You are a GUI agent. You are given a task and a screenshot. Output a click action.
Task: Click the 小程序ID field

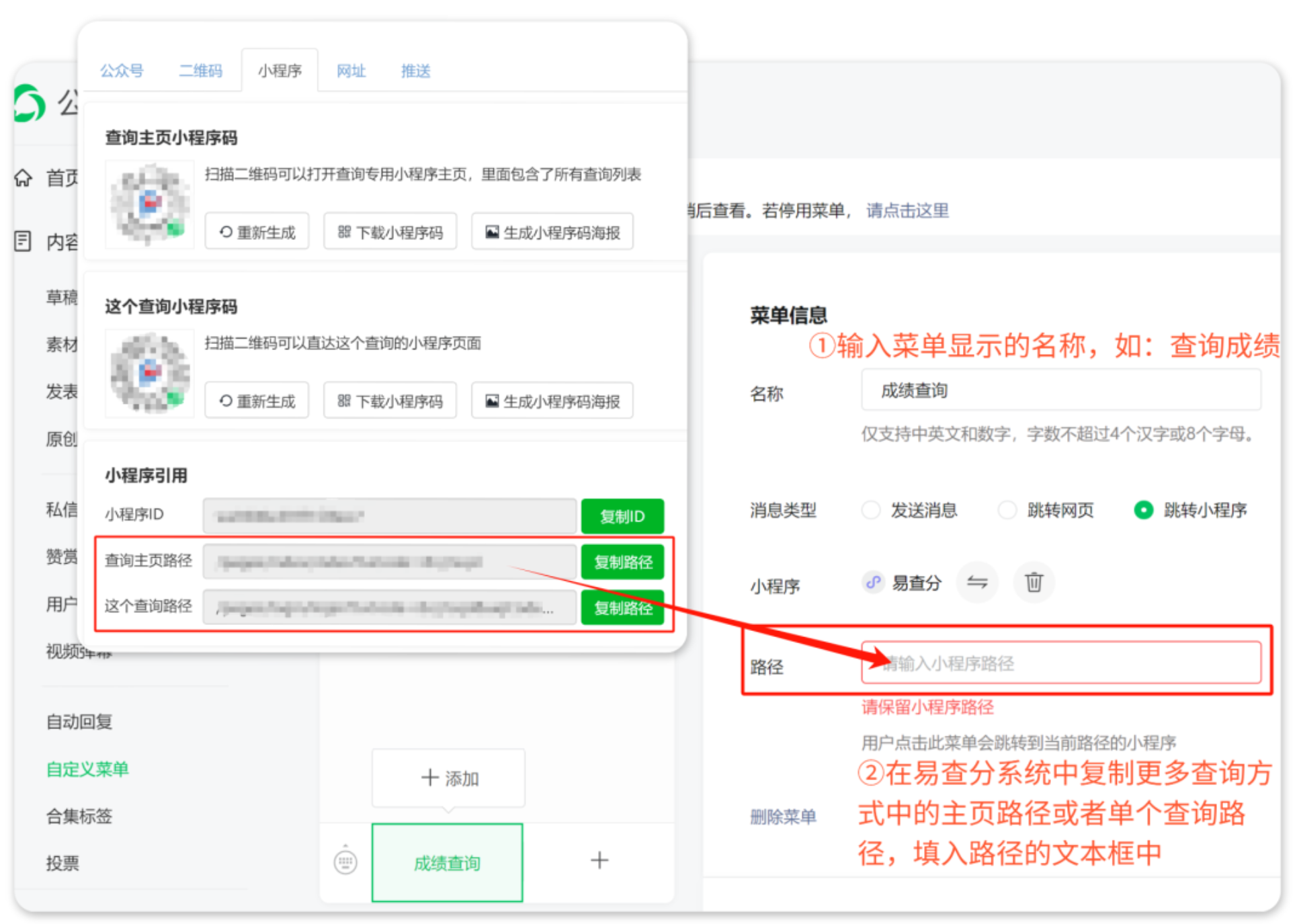390,516
